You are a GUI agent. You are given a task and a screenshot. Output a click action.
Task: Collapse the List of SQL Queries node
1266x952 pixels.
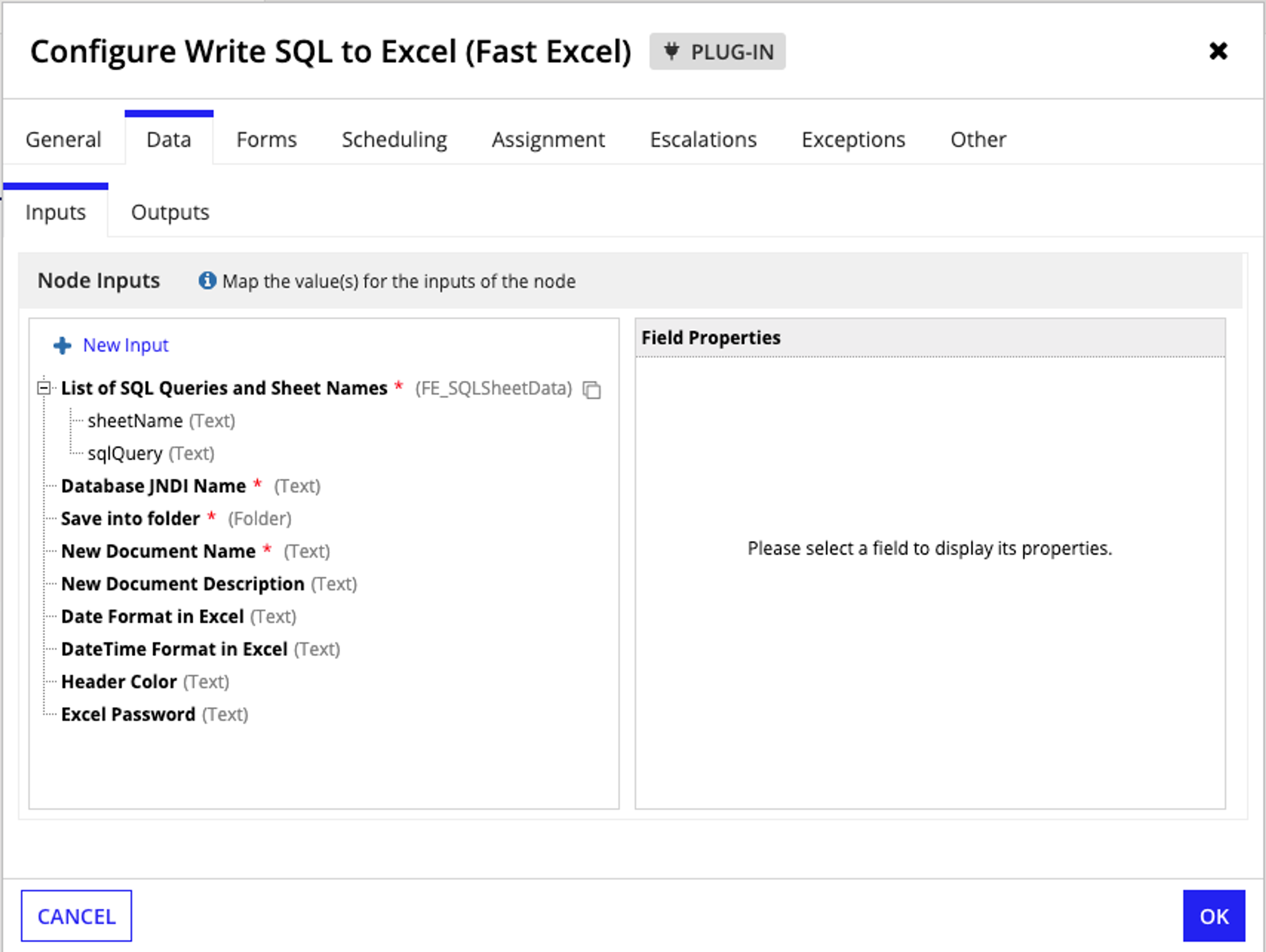point(44,388)
